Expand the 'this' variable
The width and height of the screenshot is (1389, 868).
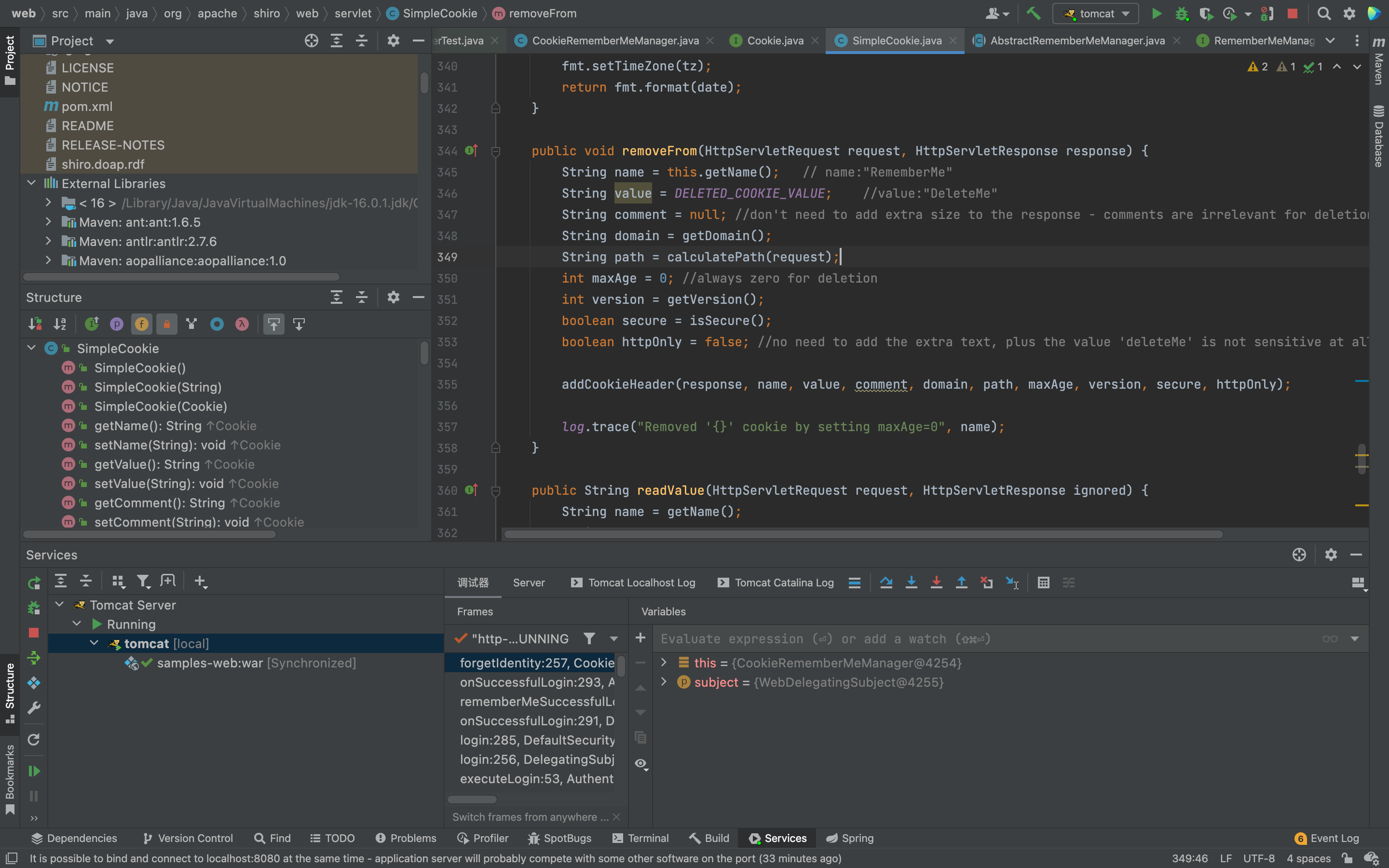[x=664, y=663]
